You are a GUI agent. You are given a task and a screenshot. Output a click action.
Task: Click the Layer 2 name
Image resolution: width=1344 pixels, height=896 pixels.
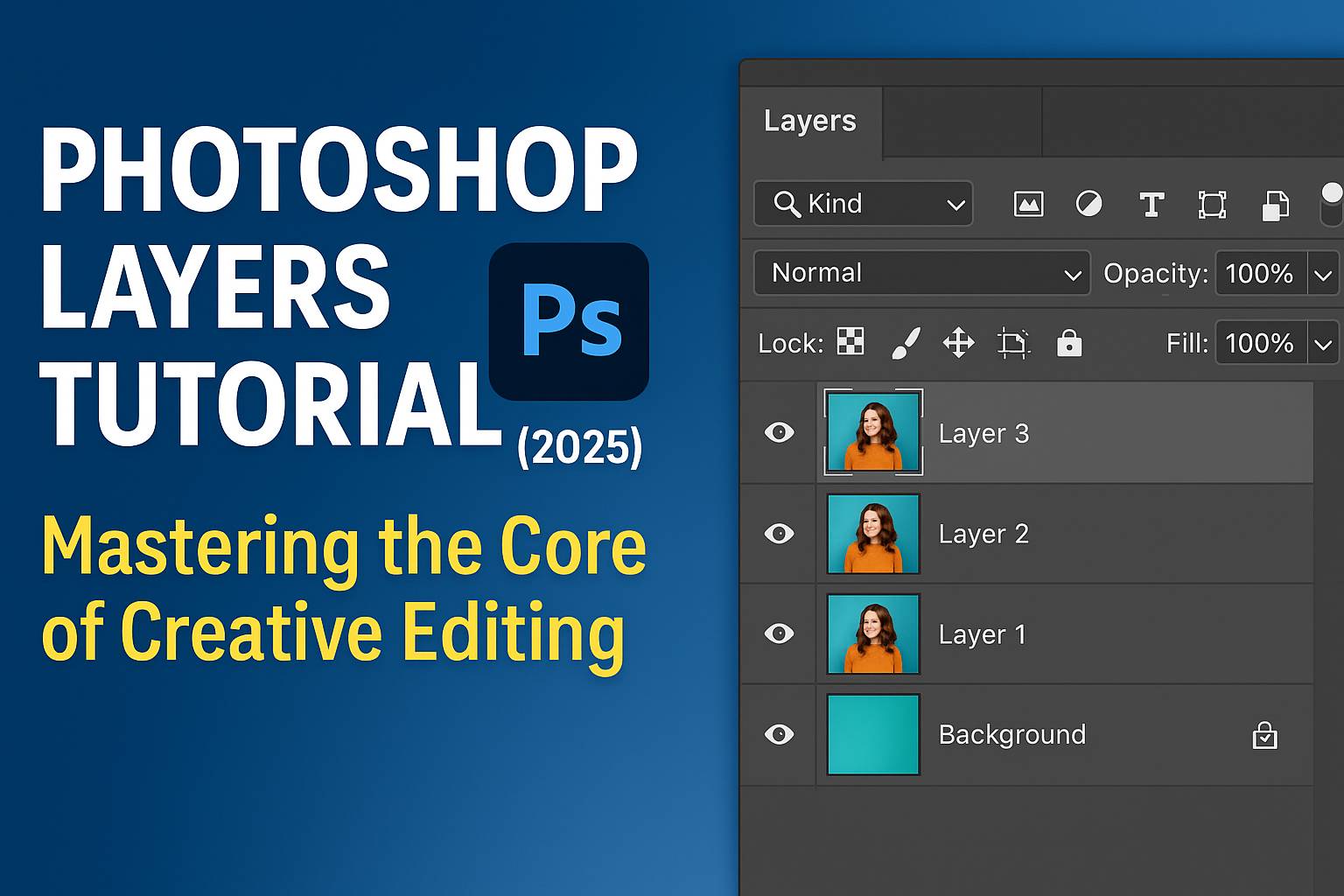tap(983, 535)
